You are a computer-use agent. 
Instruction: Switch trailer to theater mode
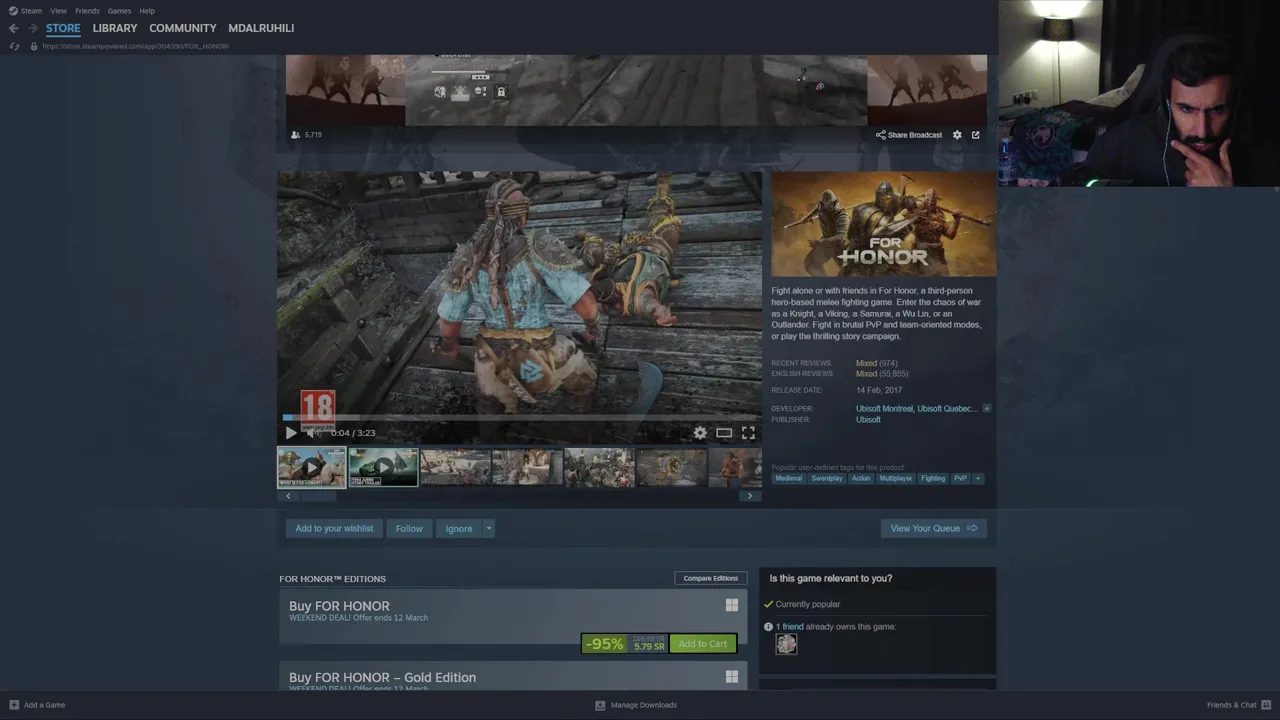(724, 433)
